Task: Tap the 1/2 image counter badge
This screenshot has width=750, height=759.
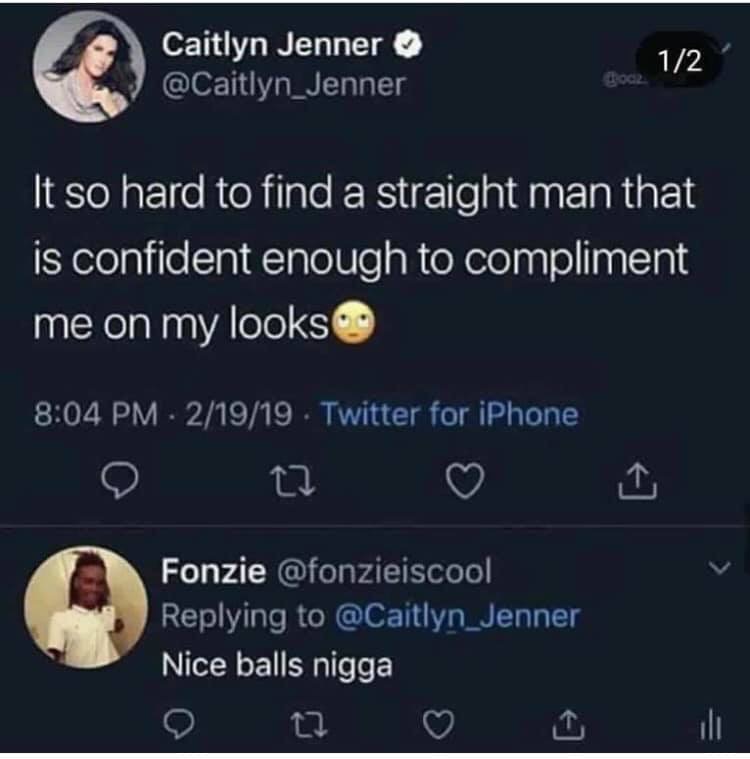Action: coord(680,60)
